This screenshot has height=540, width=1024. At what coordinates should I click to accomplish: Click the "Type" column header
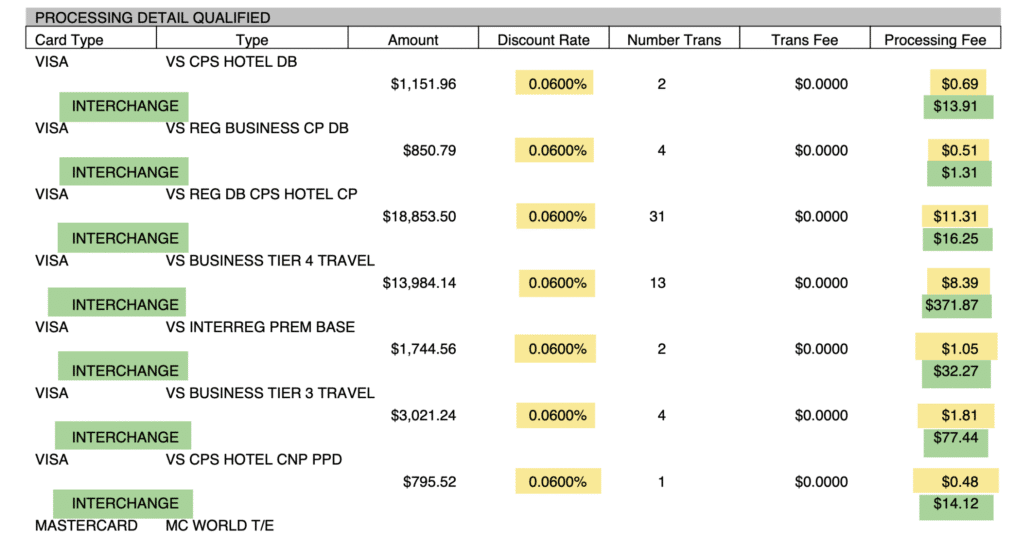(x=252, y=40)
